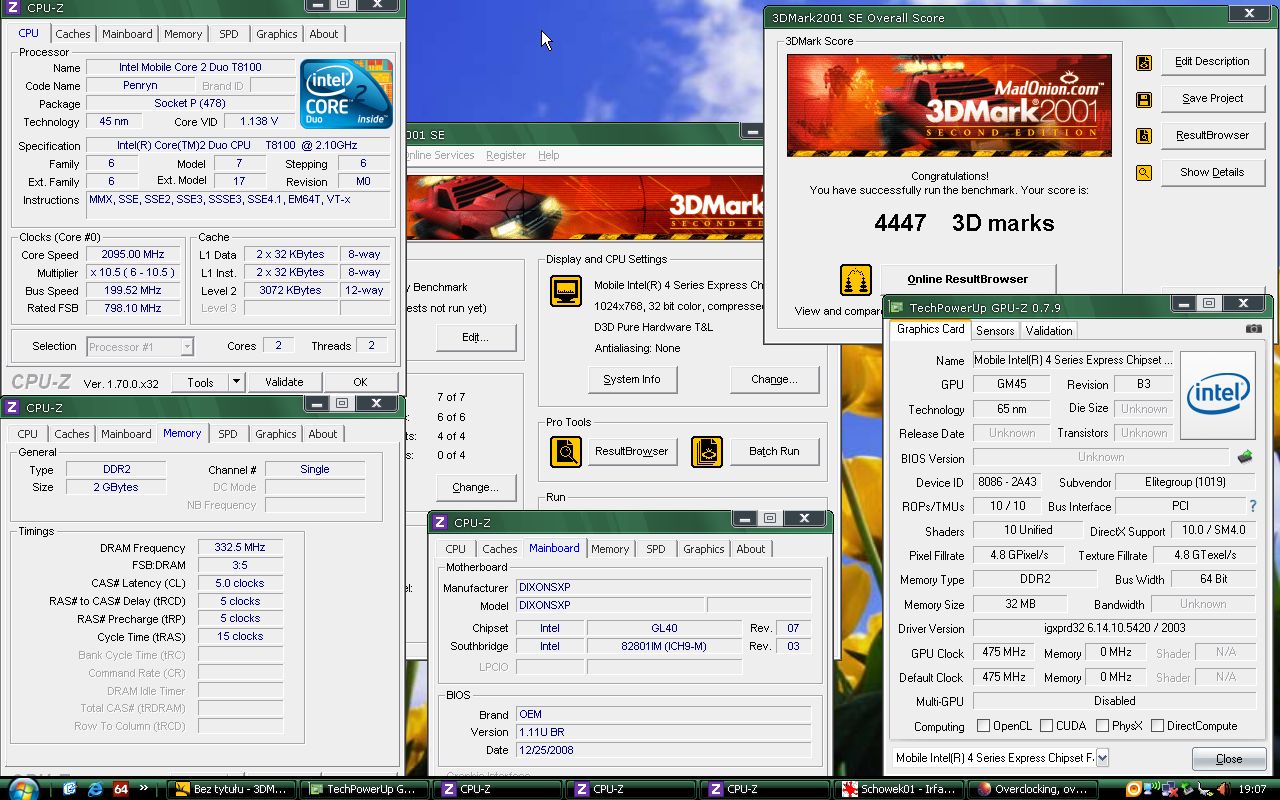Screen dimensions: 1280x800
Task: Click the Show Desktop quick launch icon
Action: click(70, 789)
